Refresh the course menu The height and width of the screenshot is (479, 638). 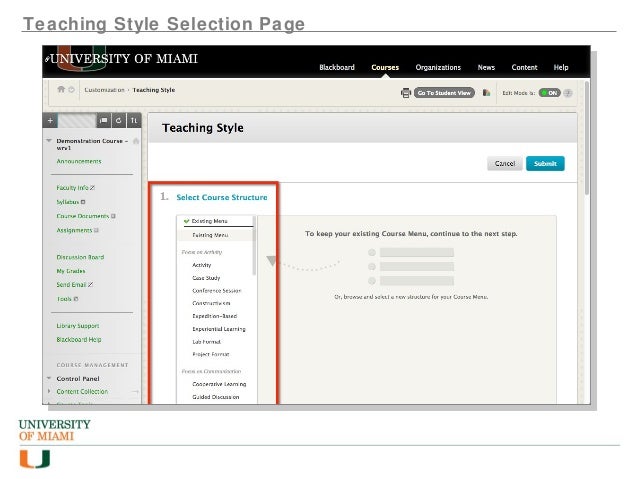(118, 120)
